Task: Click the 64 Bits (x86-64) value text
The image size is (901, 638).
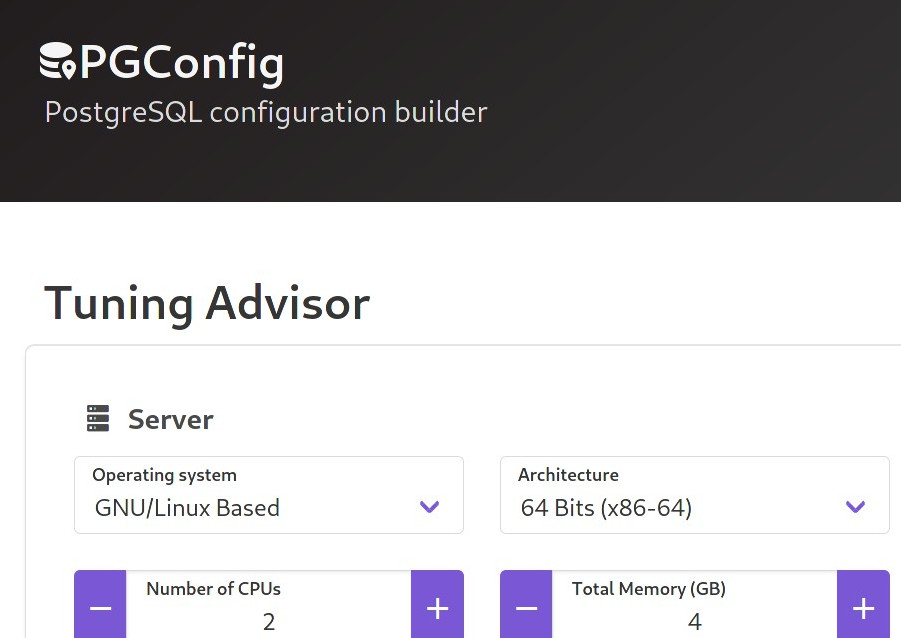Action: pos(606,508)
